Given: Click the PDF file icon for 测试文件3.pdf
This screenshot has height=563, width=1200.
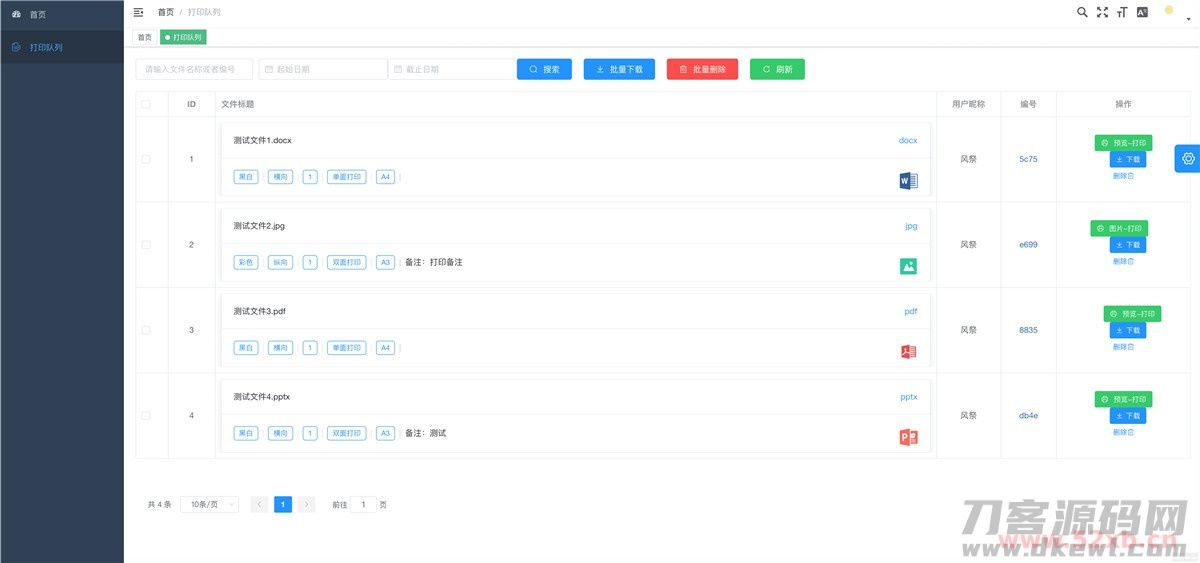Looking at the screenshot, I should click(x=908, y=352).
